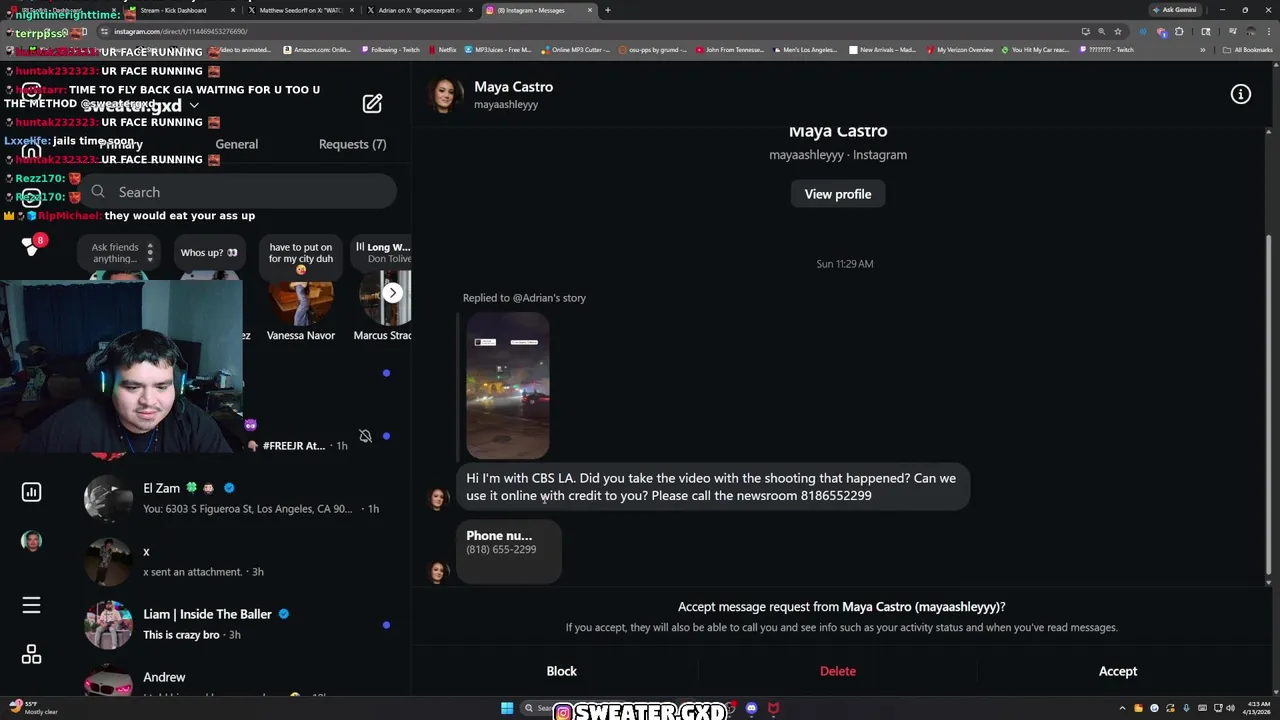Open the My Verizon Overview bookmark

click(960, 50)
